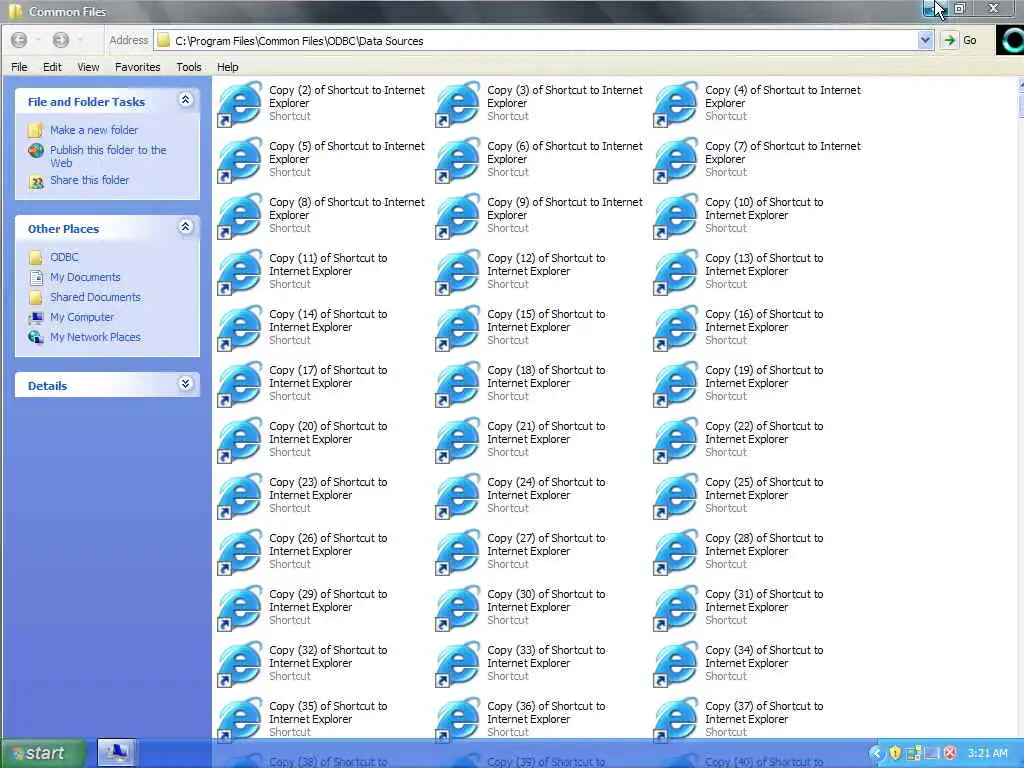The width and height of the screenshot is (1024, 768).
Task: Open My Computer from Other Places
Action: pyautogui.click(x=82, y=317)
